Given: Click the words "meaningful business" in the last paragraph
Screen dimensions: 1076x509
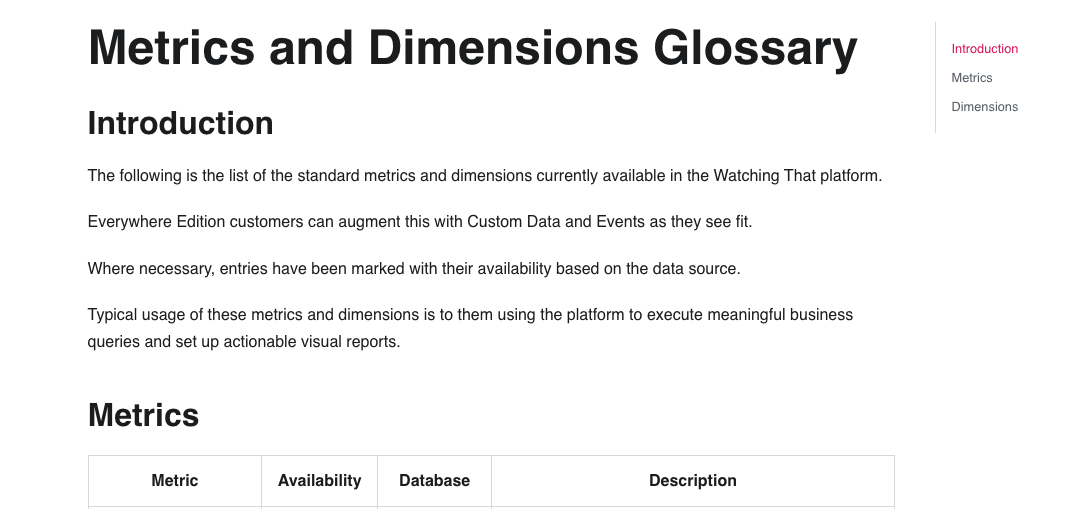Looking at the screenshot, I should point(780,315).
